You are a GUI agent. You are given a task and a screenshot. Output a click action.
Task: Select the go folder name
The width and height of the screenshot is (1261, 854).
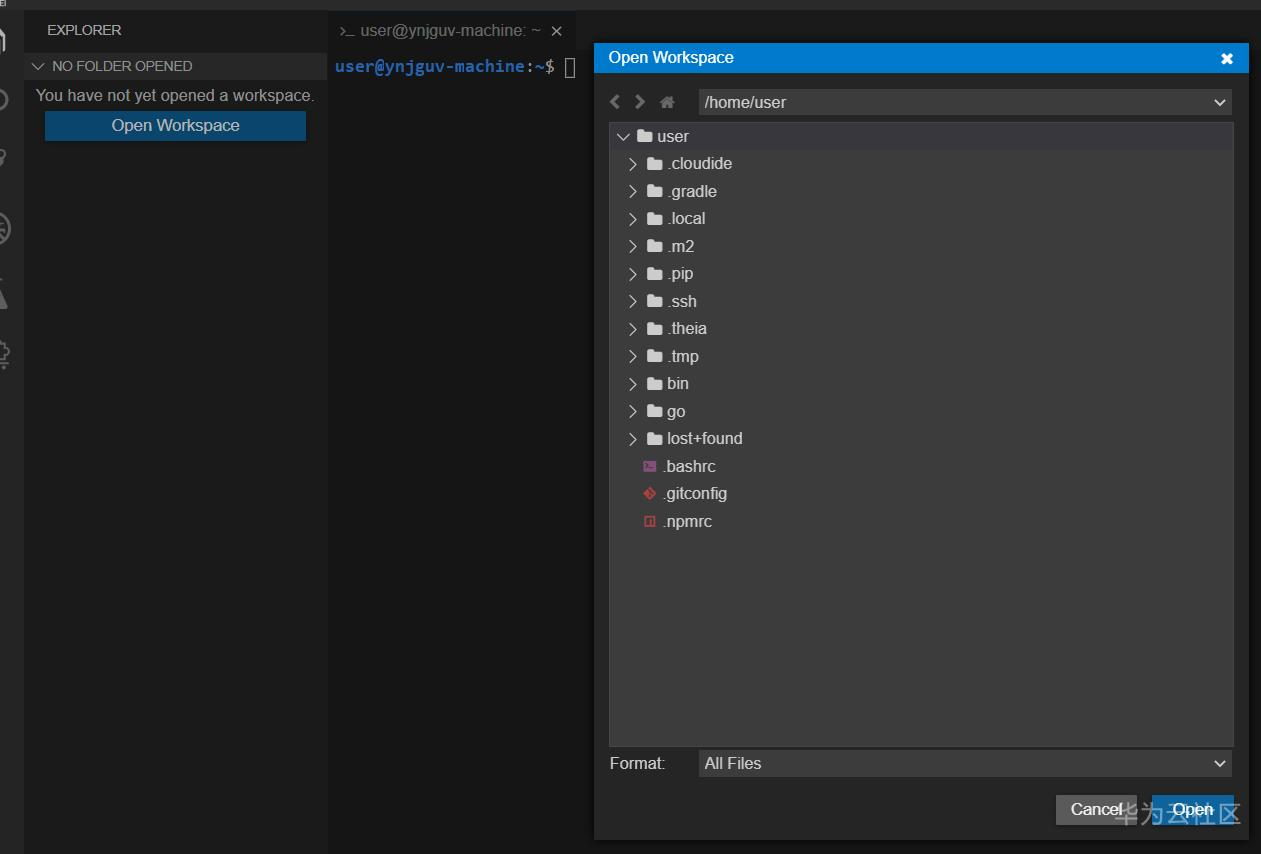676,411
